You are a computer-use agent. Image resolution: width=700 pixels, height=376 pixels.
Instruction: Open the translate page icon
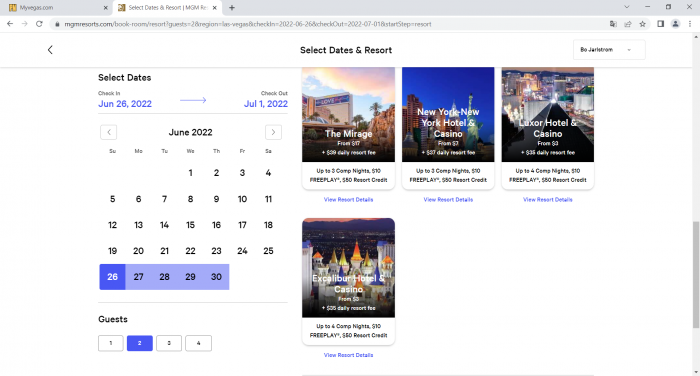pyautogui.click(x=613, y=24)
